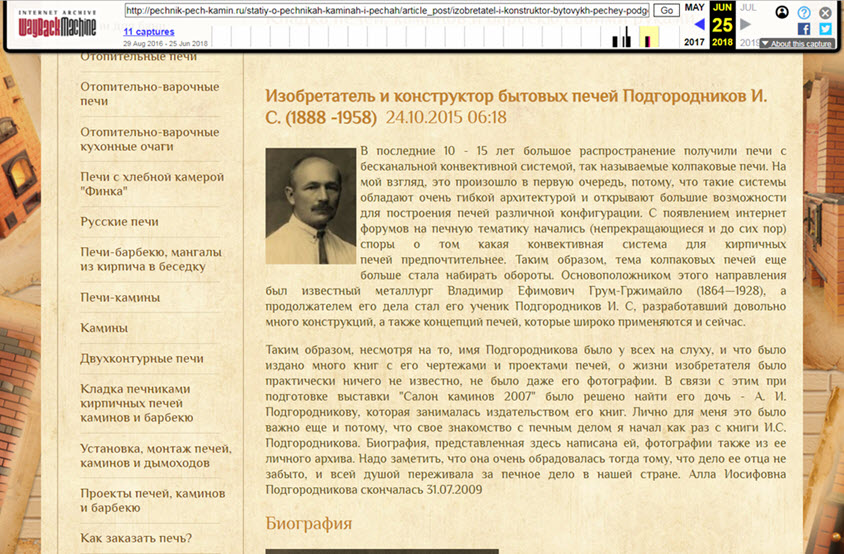Close the Wayback Machine toolbar

(x=825, y=13)
